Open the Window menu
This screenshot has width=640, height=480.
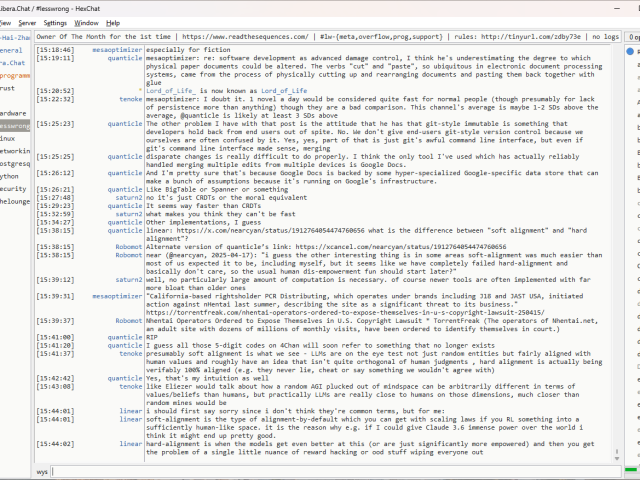pos(87,22)
